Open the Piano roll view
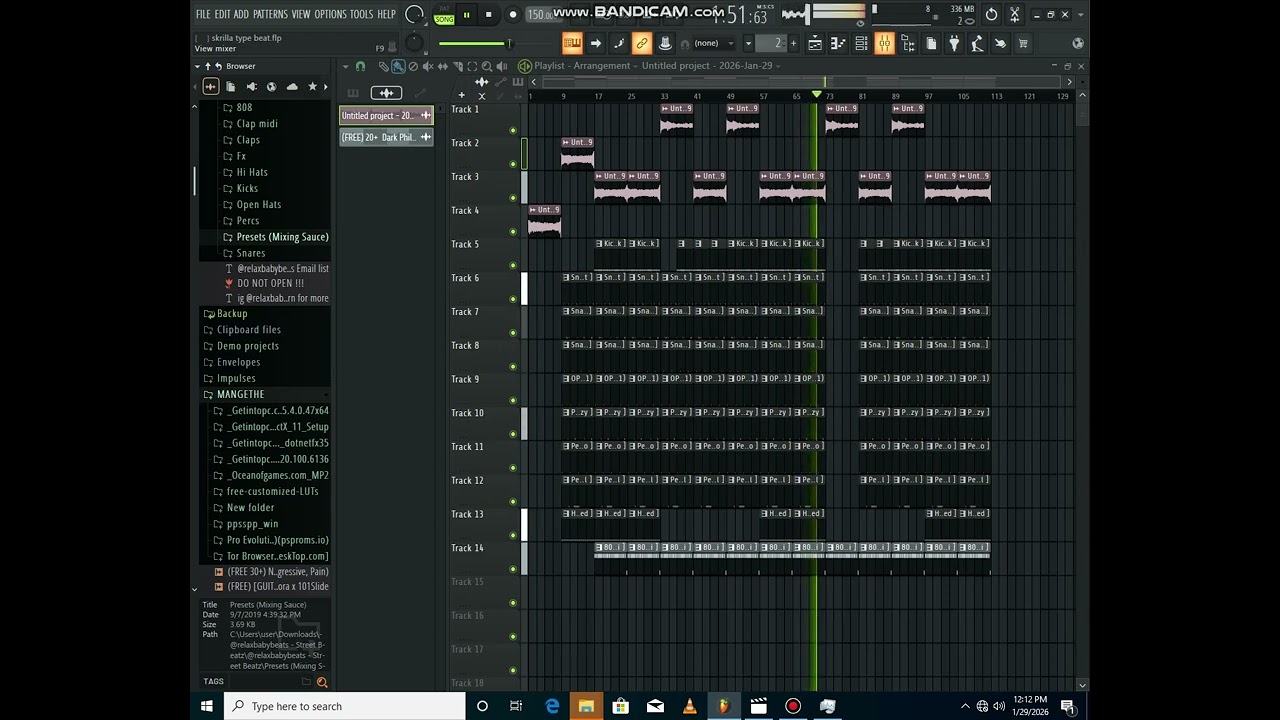The image size is (1280, 720). [838, 43]
